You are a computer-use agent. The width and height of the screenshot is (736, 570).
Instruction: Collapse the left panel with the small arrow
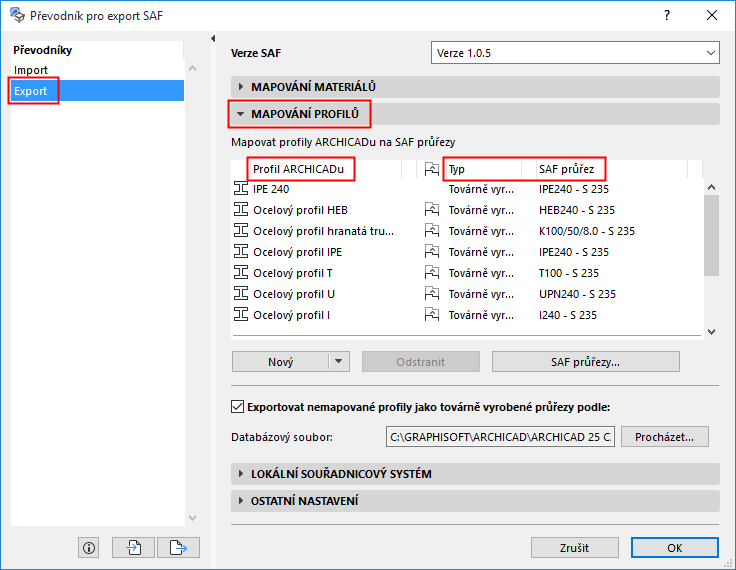[x=213, y=39]
